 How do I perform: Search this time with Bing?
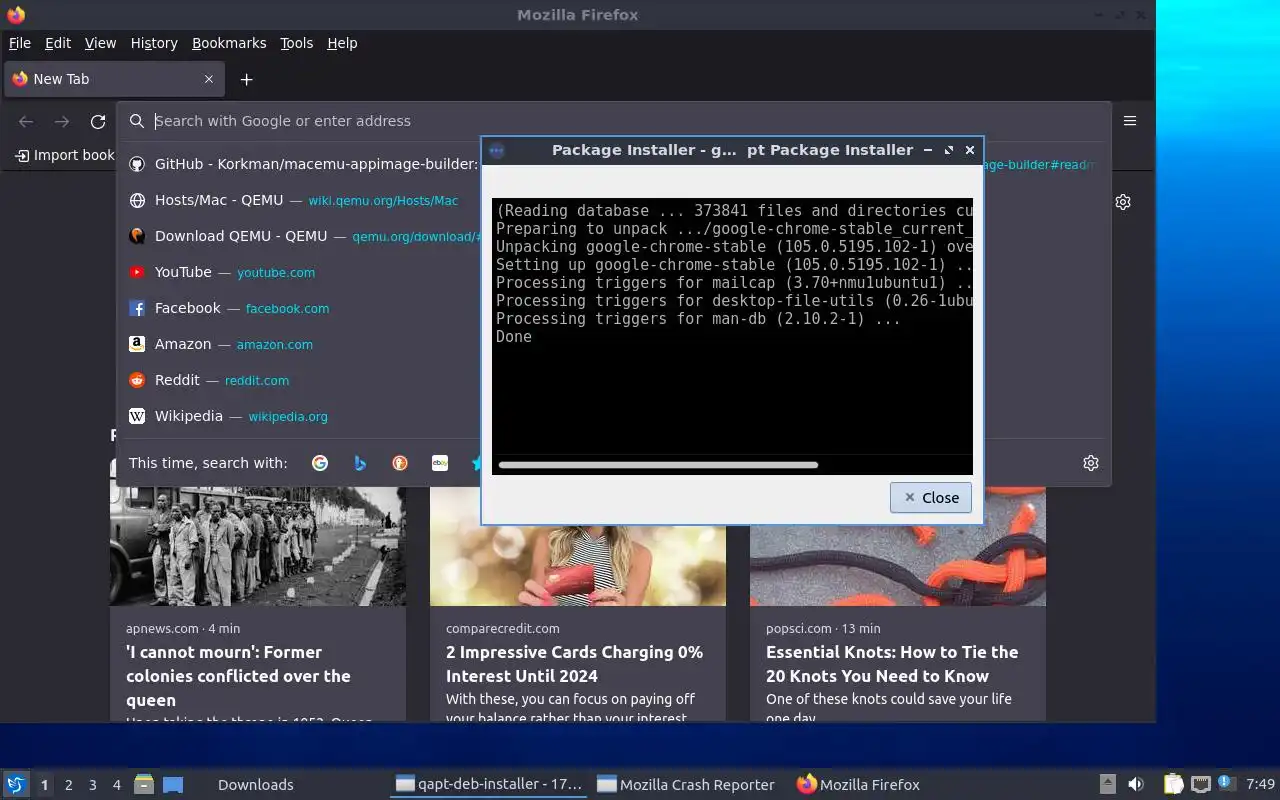[360, 463]
